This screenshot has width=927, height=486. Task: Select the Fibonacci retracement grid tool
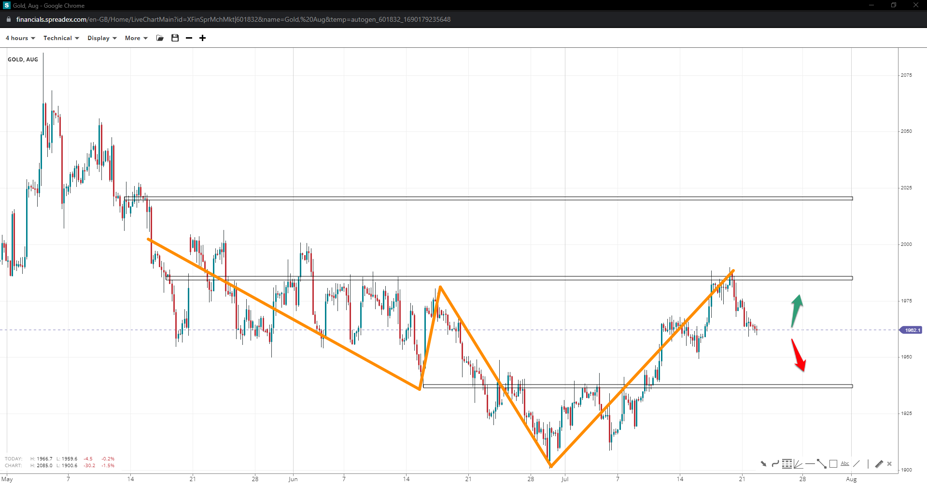787,464
